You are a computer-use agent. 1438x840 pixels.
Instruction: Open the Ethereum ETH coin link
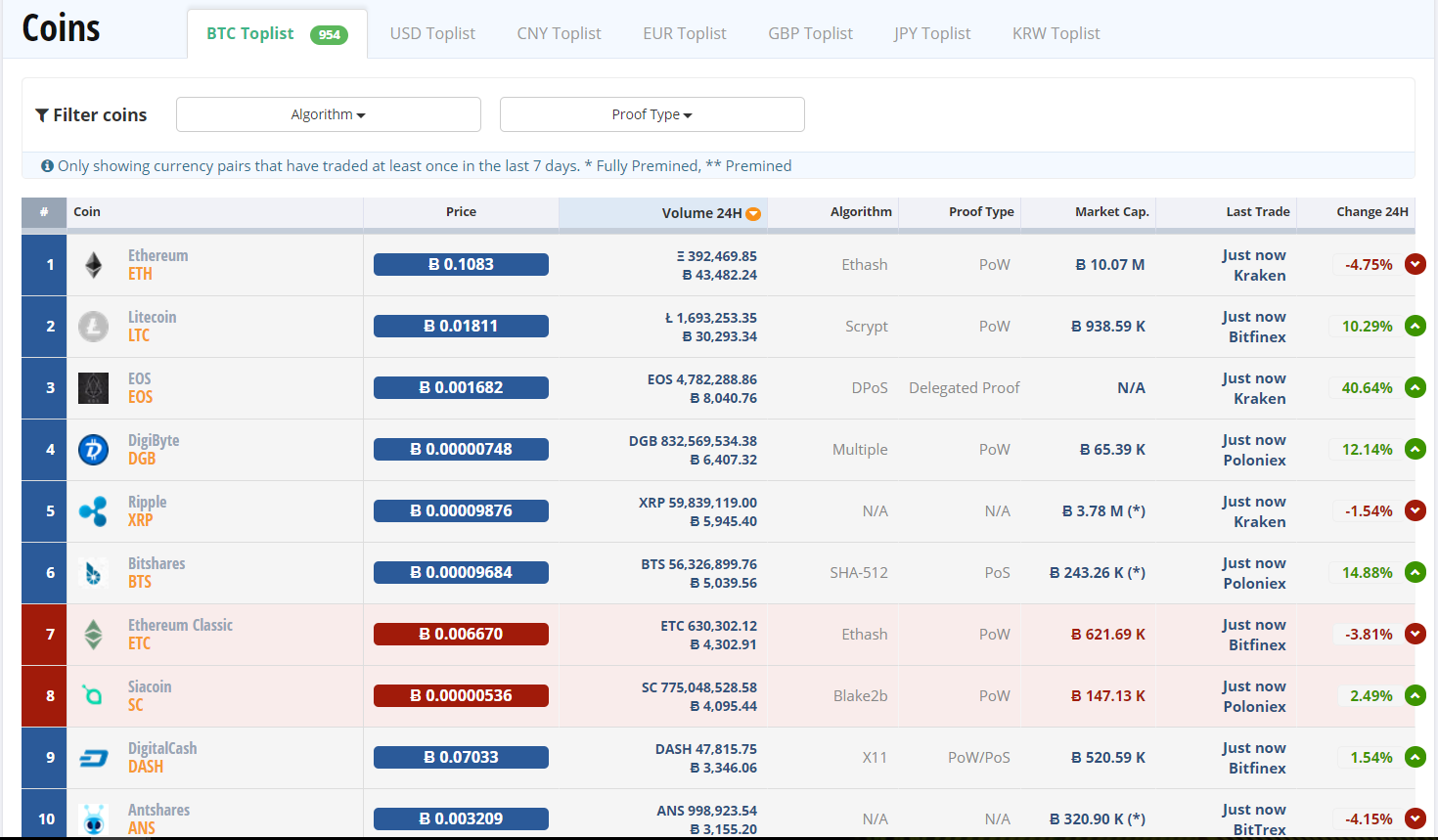pos(157,265)
